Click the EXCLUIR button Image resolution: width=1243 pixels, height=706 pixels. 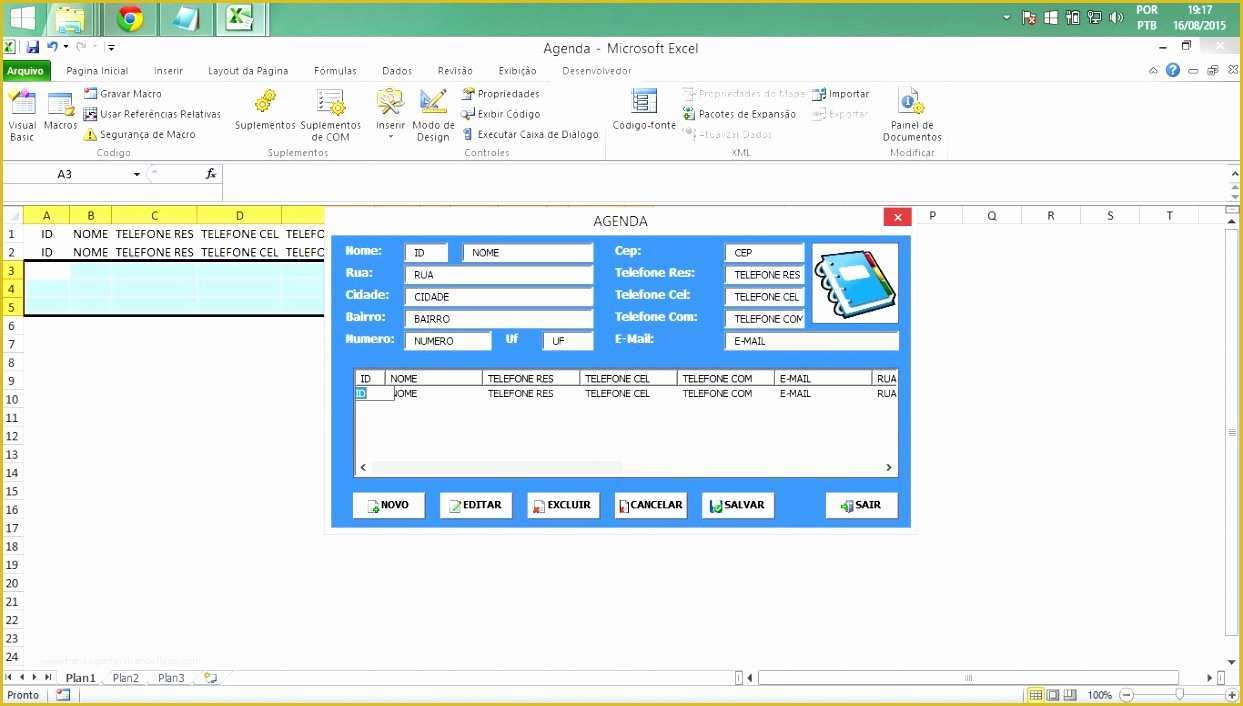(x=562, y=505)
